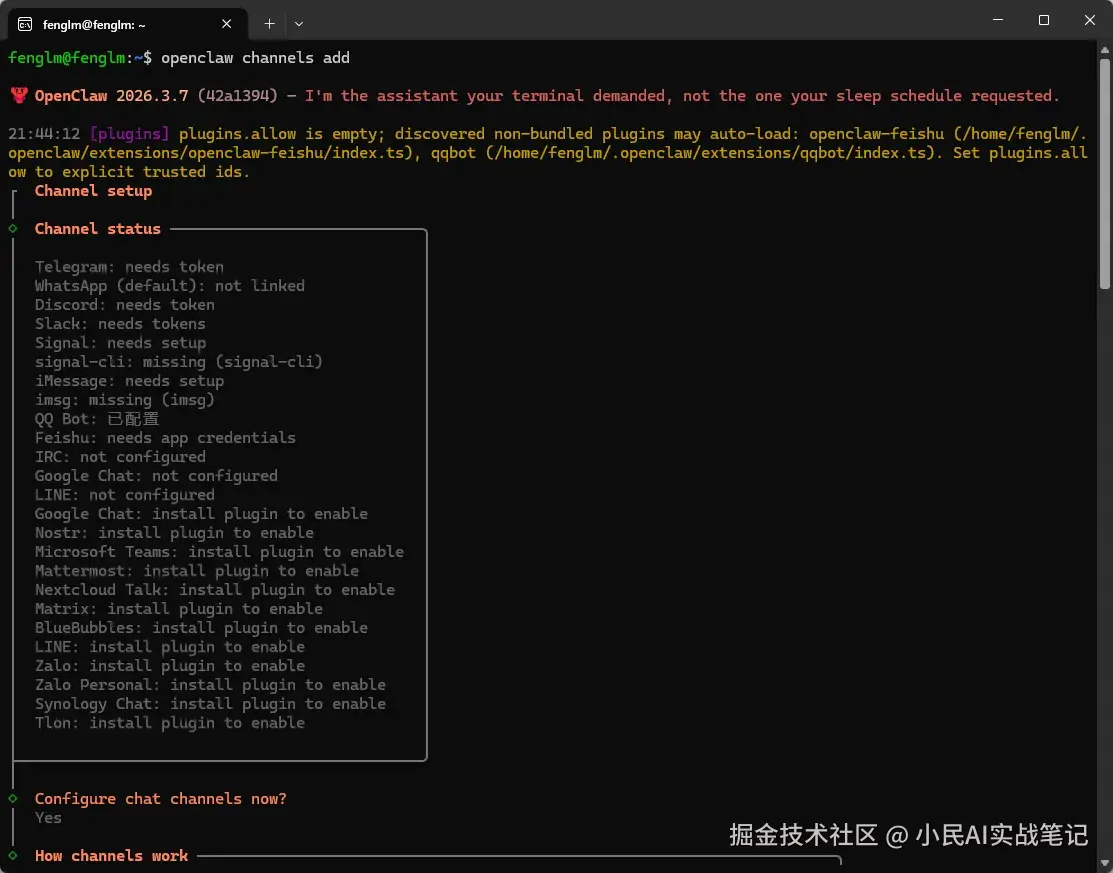This screenshot has height=873, width=1113.
Task: Click the 'How channels work' heading
Action: pos(111,856)
